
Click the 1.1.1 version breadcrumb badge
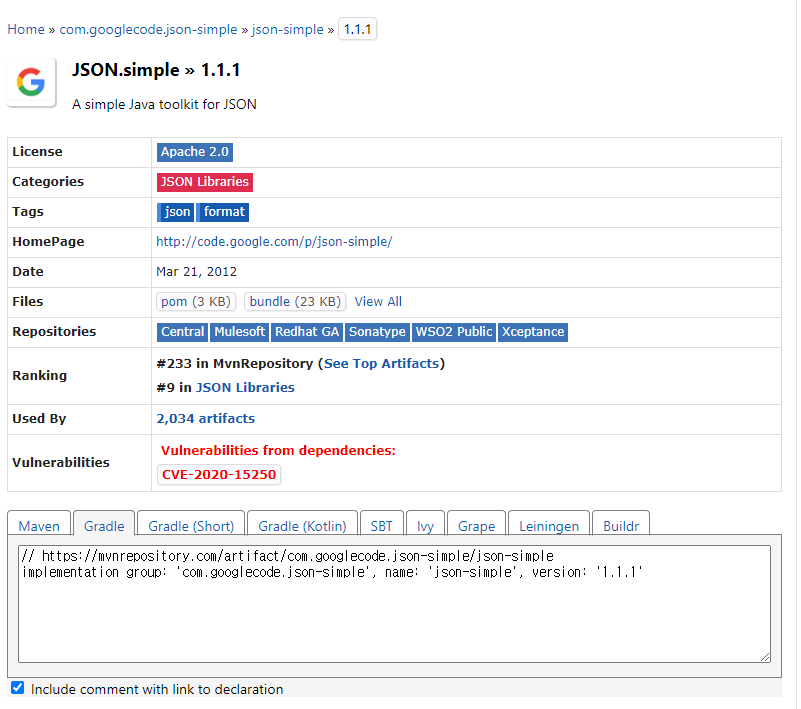(x=357, y=29)
